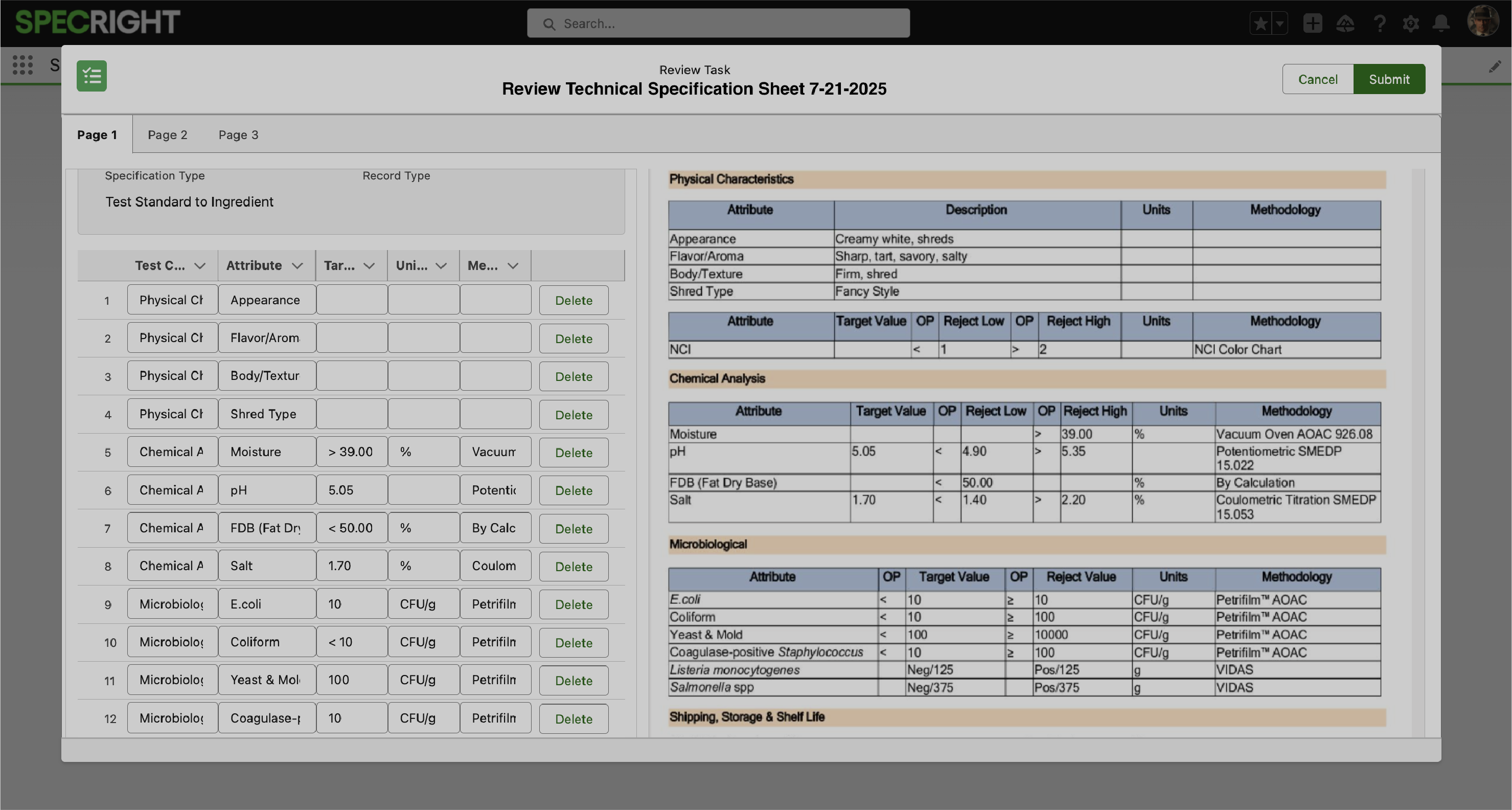Switch to the Page 1 tab

97,134
